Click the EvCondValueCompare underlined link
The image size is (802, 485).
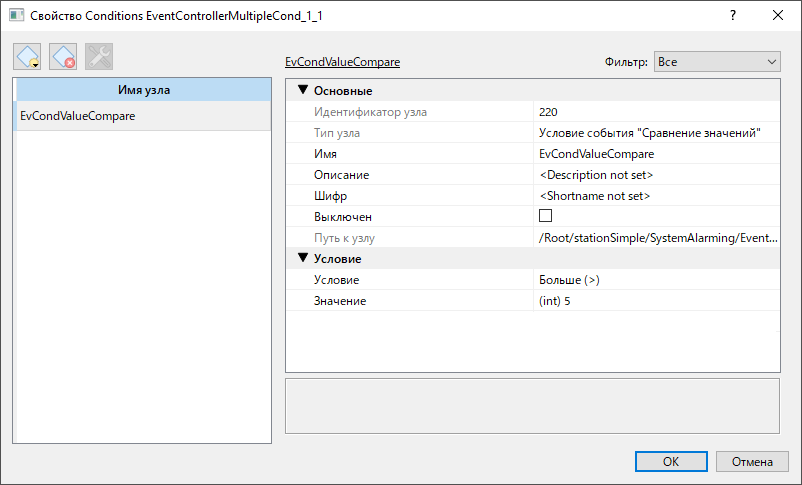point(342,61)
